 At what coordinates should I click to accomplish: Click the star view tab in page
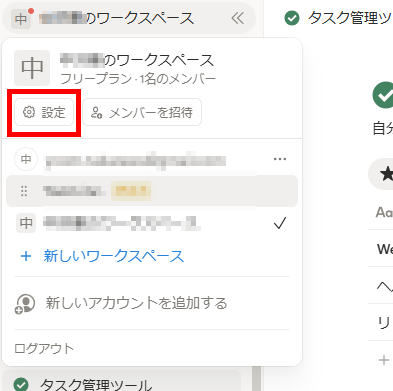[381, 174]
